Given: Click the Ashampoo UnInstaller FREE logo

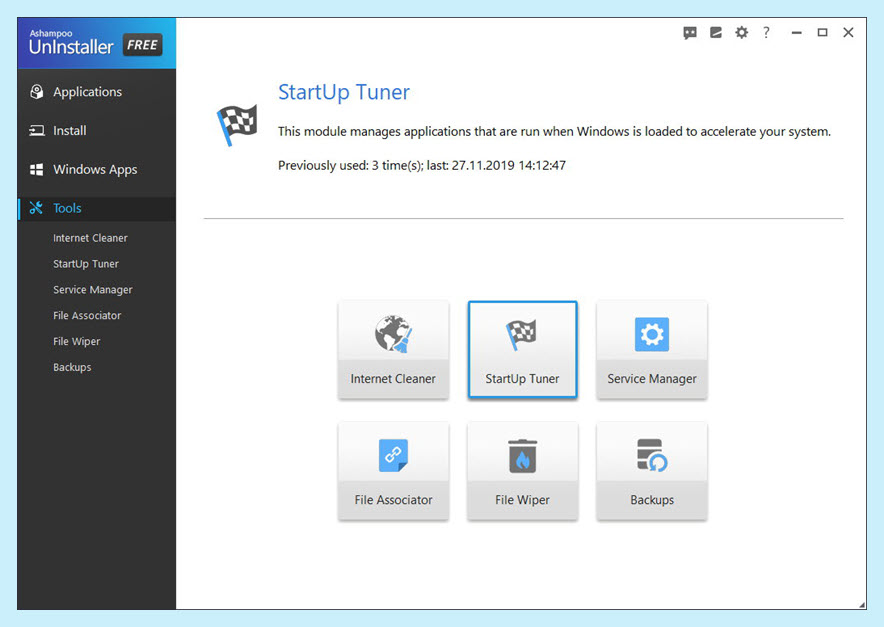Looking at the screenshot, I should pos(96,43).
